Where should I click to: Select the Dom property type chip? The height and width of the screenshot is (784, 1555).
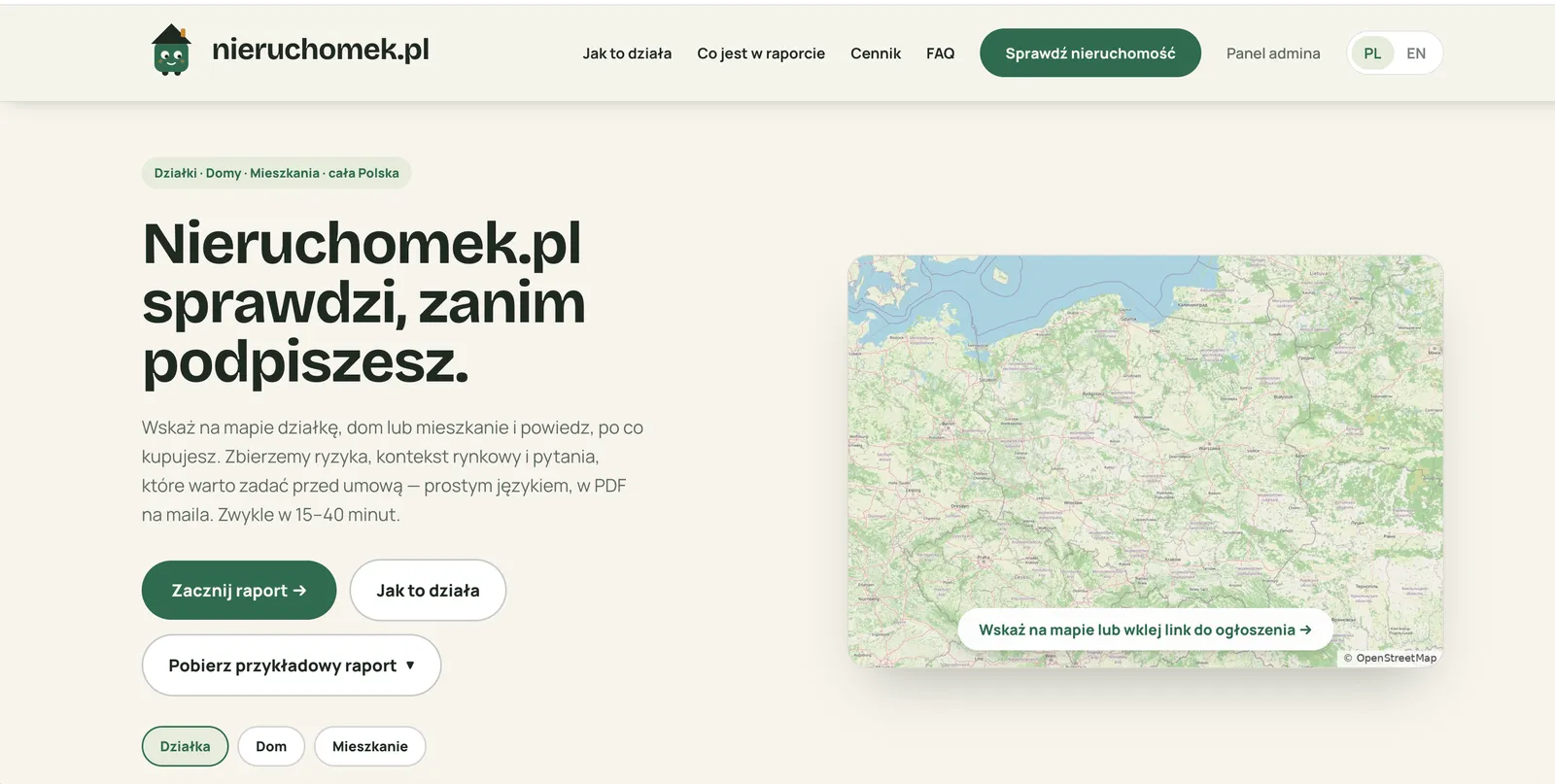pos(271,746)
